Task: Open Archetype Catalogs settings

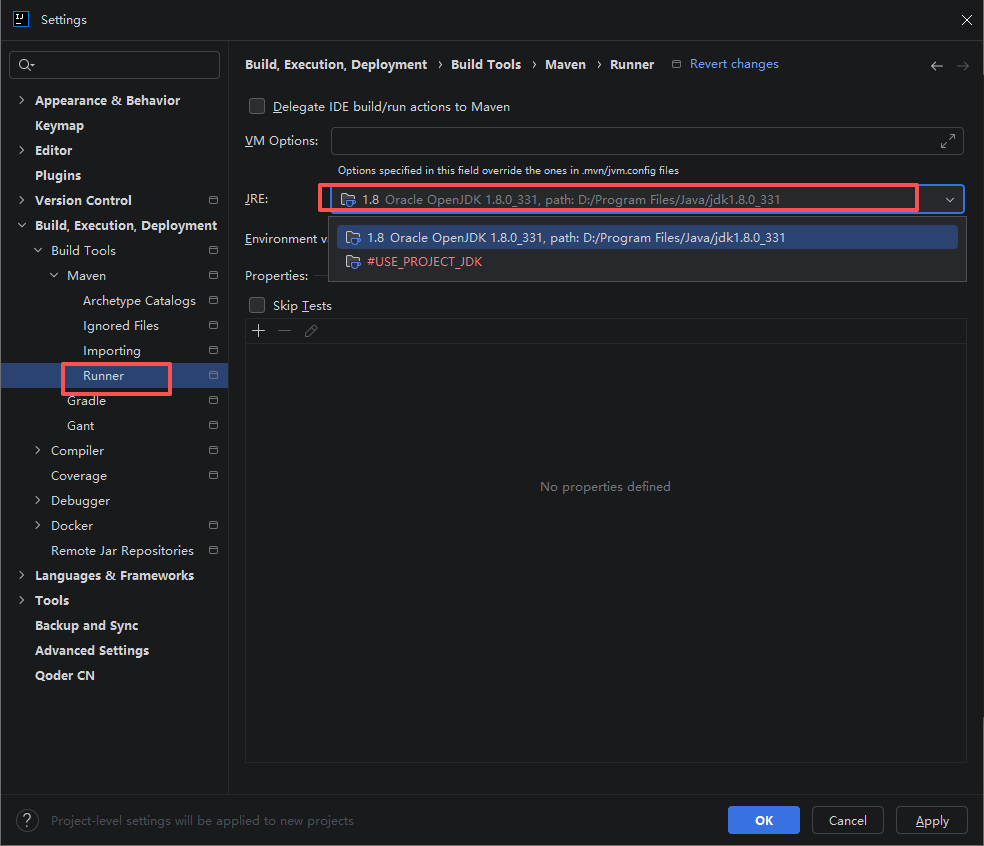Action: point(139,301)
